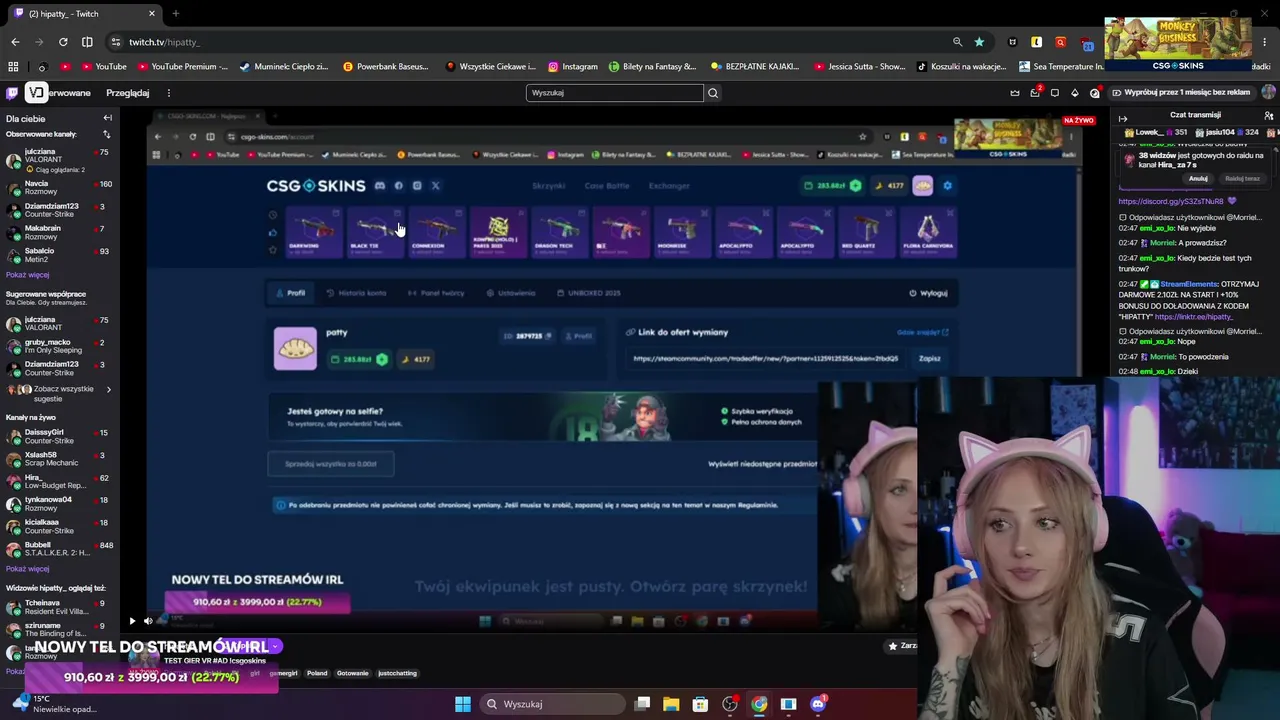This screenshot has width=1280, height=720.
Task: Play the stream with the play button
Action: click(132, 621)
